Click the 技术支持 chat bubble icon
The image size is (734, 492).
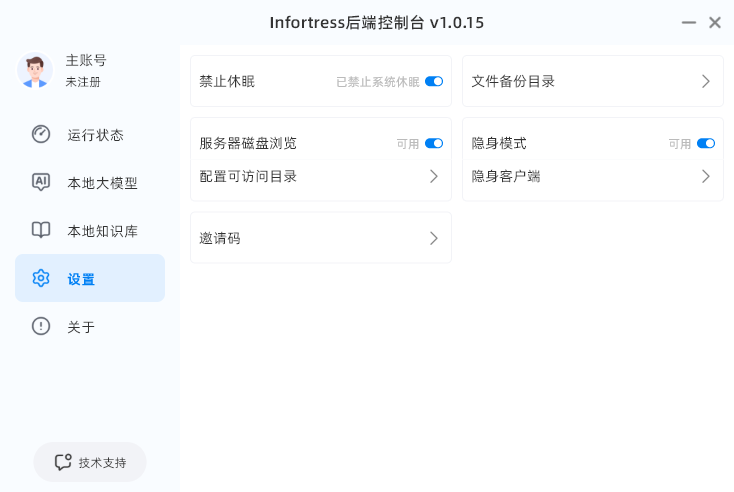coord(63,462)
